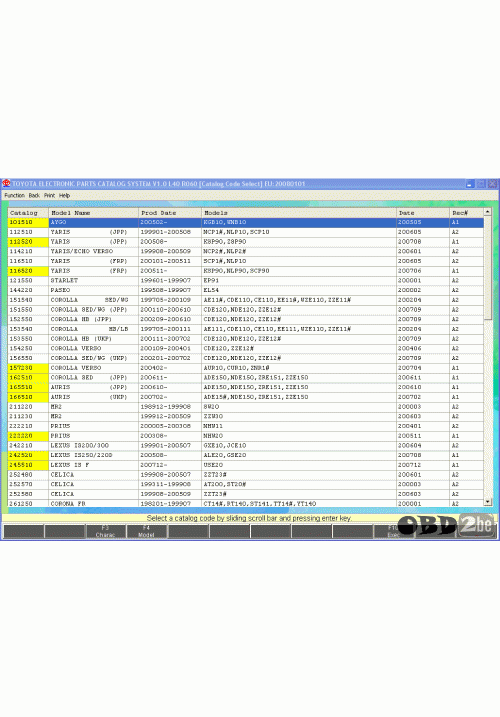This screenshot has height=717, width=500.
Task: Click the Catalog column header
Action: [x=28, y=213]
